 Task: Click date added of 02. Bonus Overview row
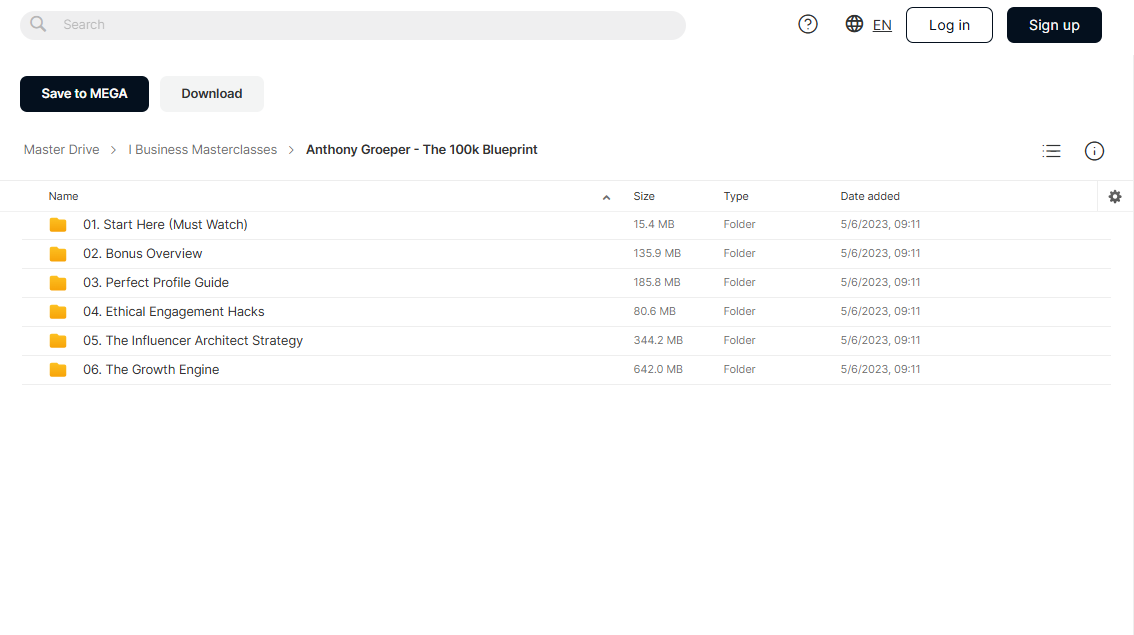coord(880,254)
